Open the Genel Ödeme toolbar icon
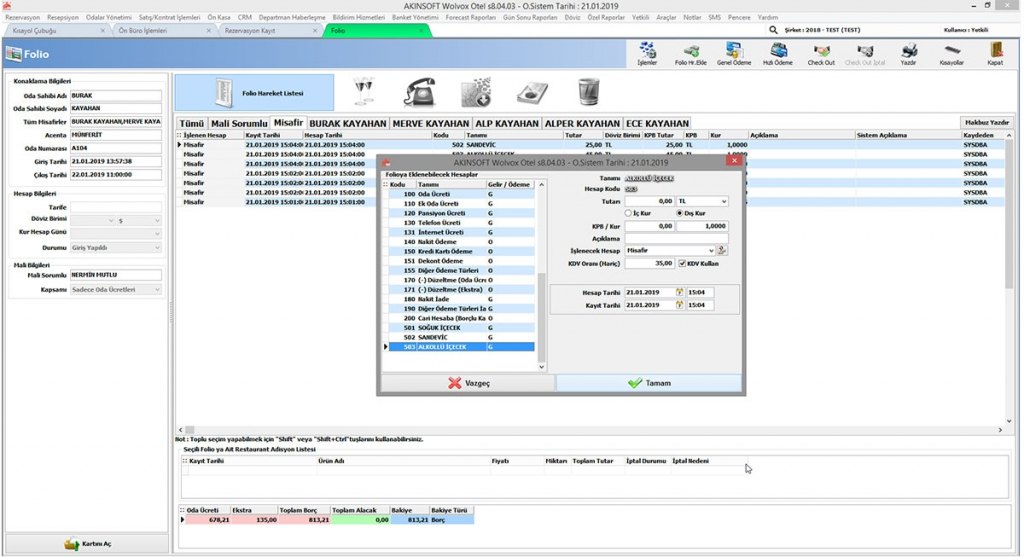This screenshot has height=557, width=1024. [734, 54]
